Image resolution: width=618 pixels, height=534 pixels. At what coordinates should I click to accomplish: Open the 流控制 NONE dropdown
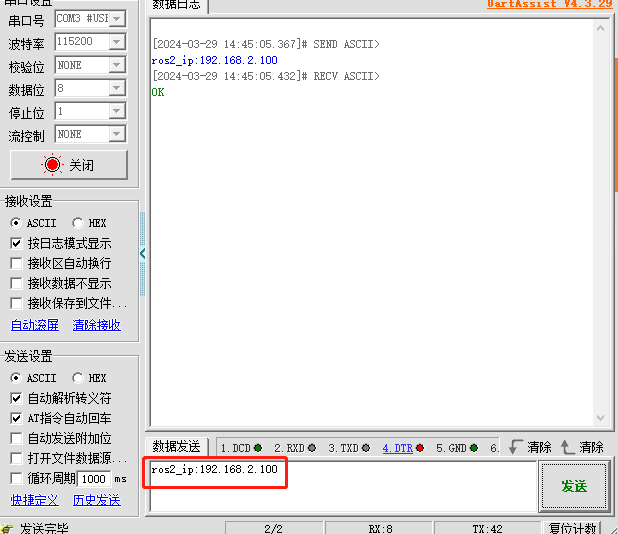coord(117,134)
